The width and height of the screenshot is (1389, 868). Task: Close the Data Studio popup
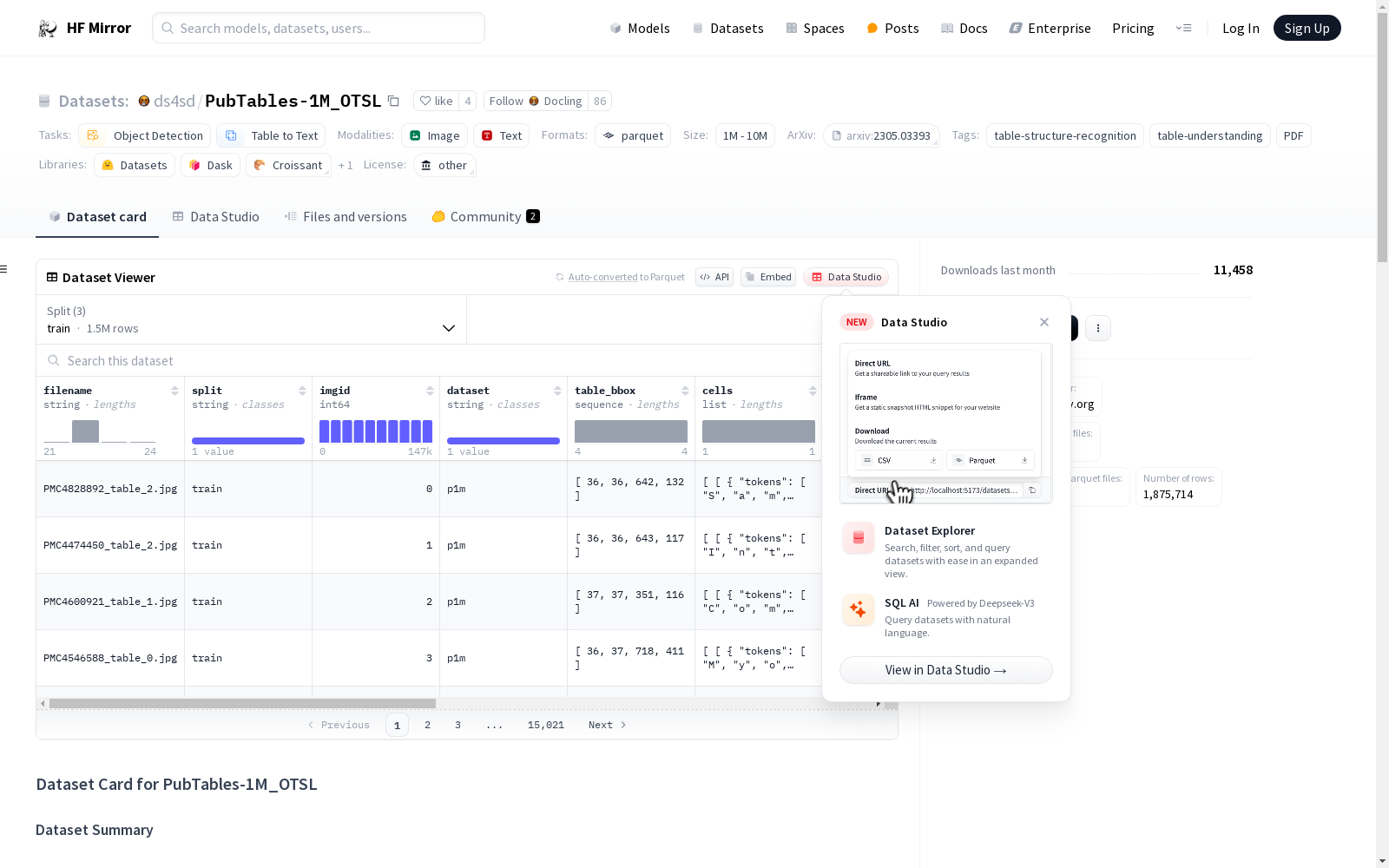coord(1043,322)
